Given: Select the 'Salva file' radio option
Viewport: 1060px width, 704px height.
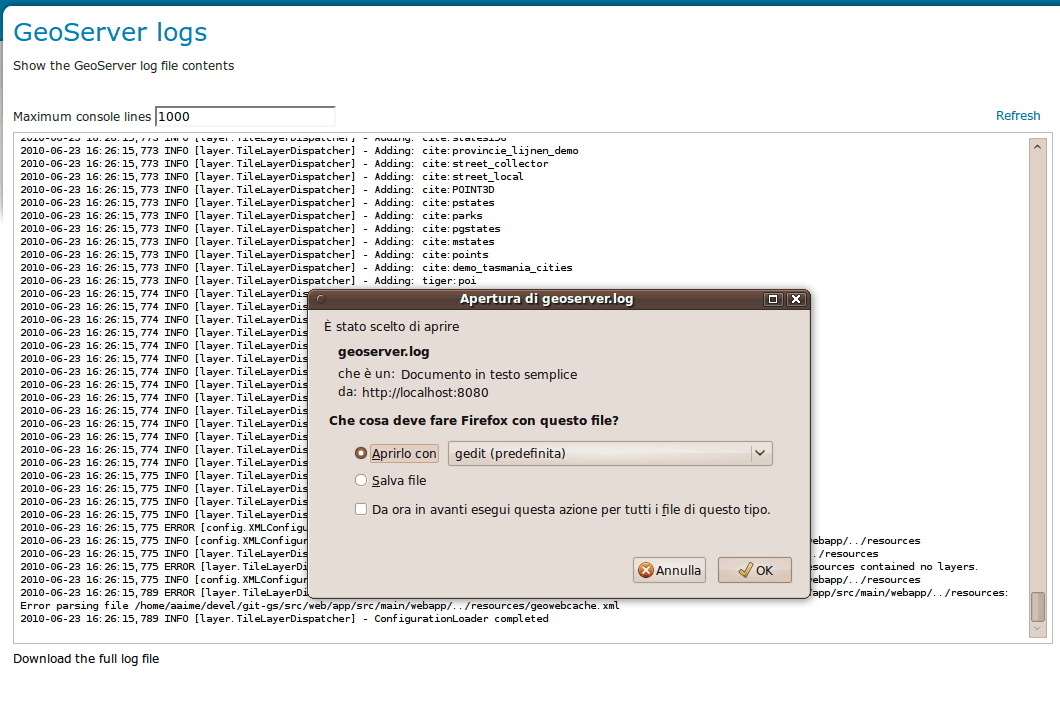Looking at the screenshot, I should tap(361, 480).
